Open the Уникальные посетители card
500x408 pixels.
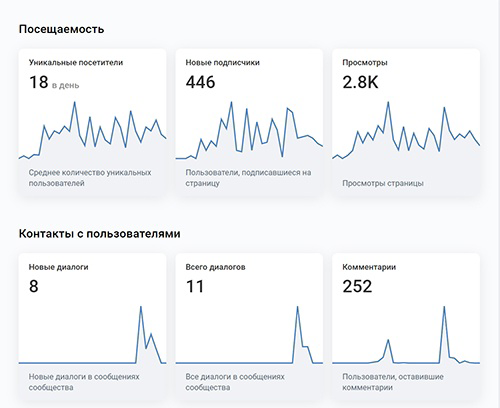point(92,122)
